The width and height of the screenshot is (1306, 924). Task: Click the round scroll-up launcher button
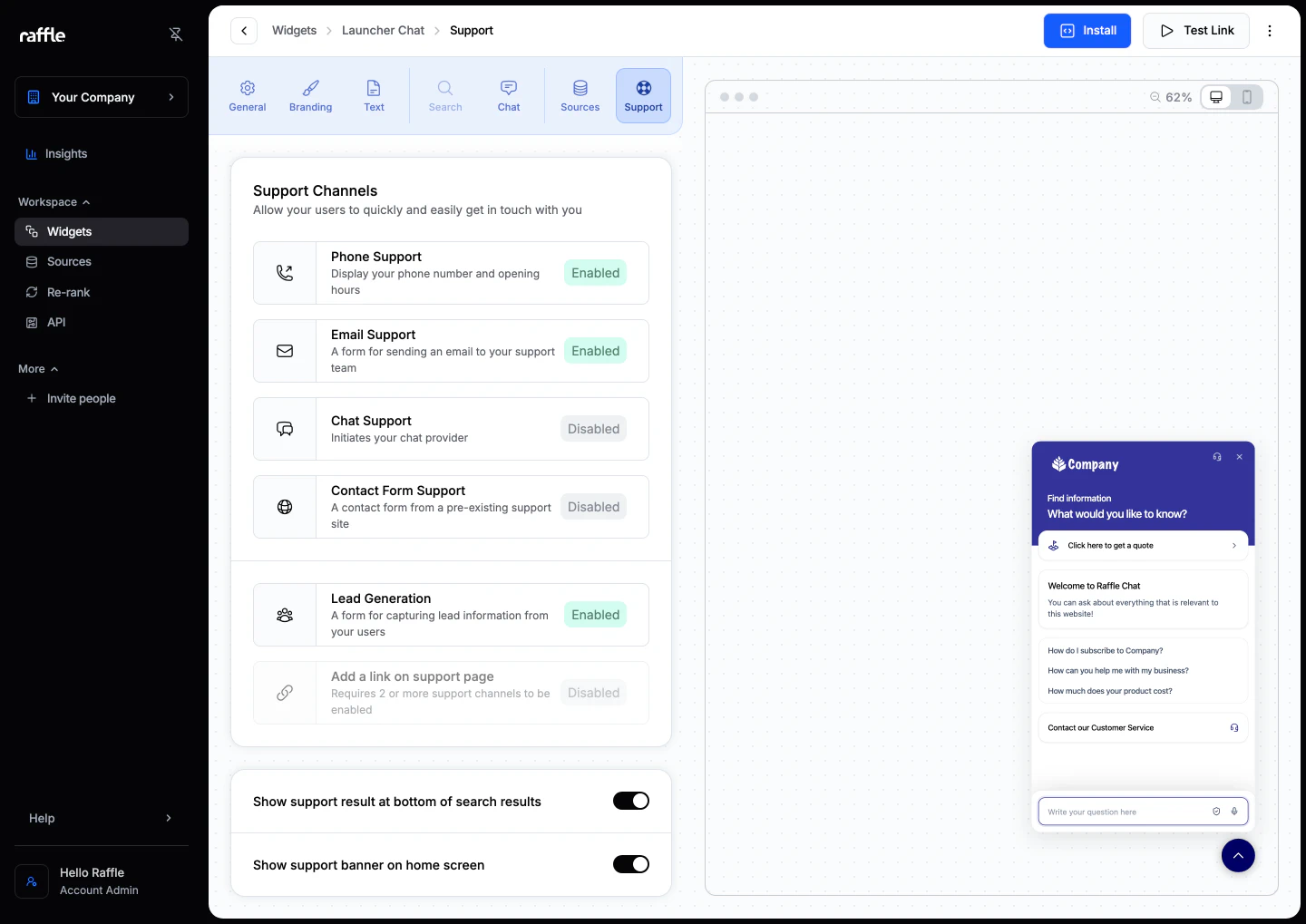tap(1238, 855)
